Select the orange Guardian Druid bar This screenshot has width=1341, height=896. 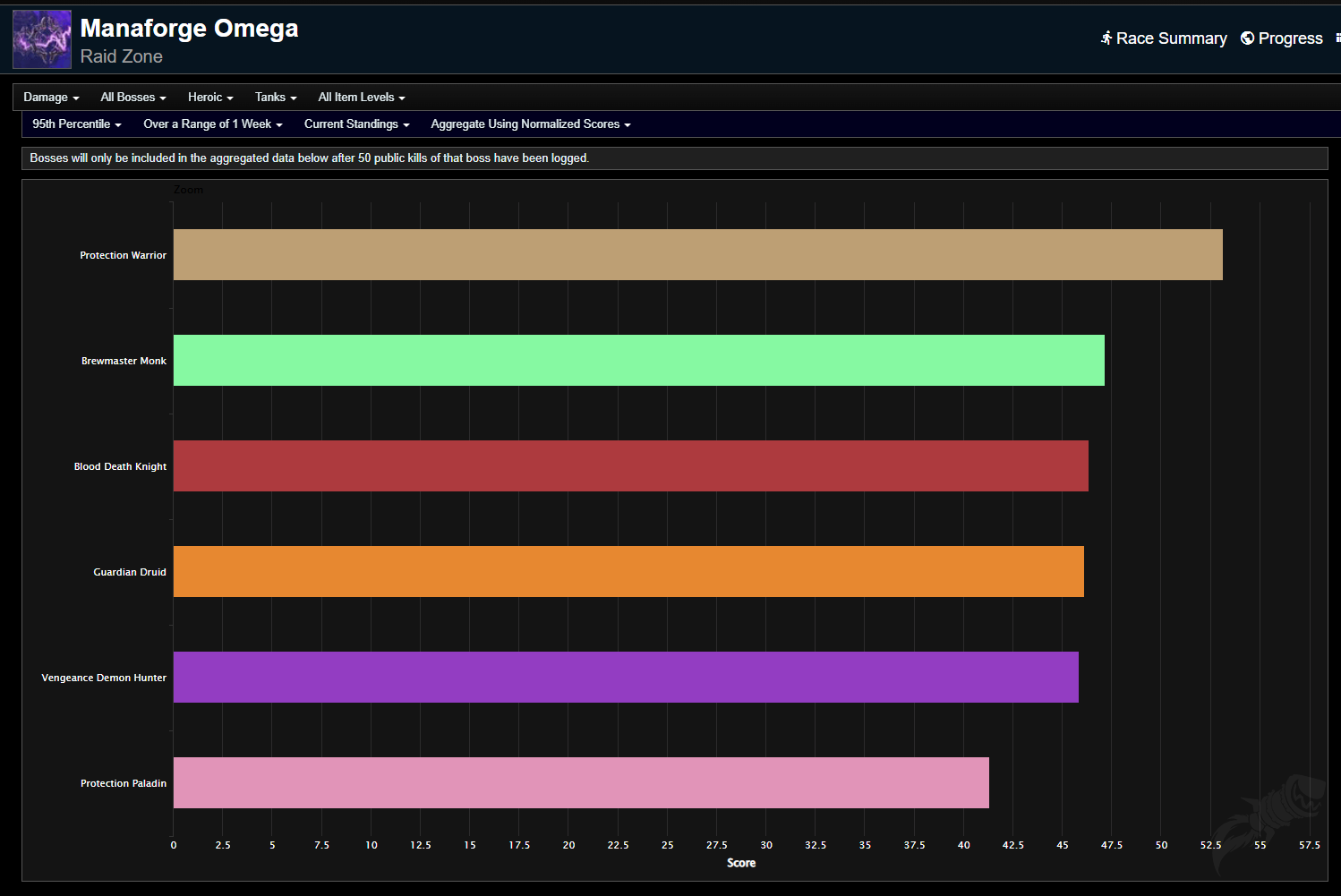[628, 572]
